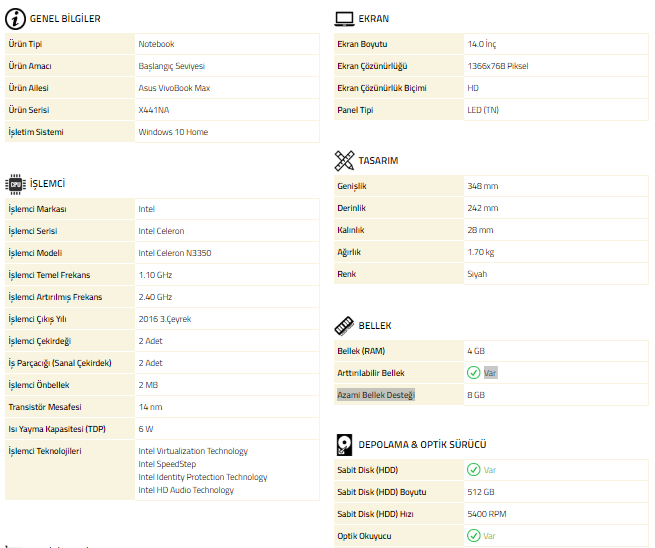
Task: Click the 348 mm width value
Action: (x=482, y=186)
